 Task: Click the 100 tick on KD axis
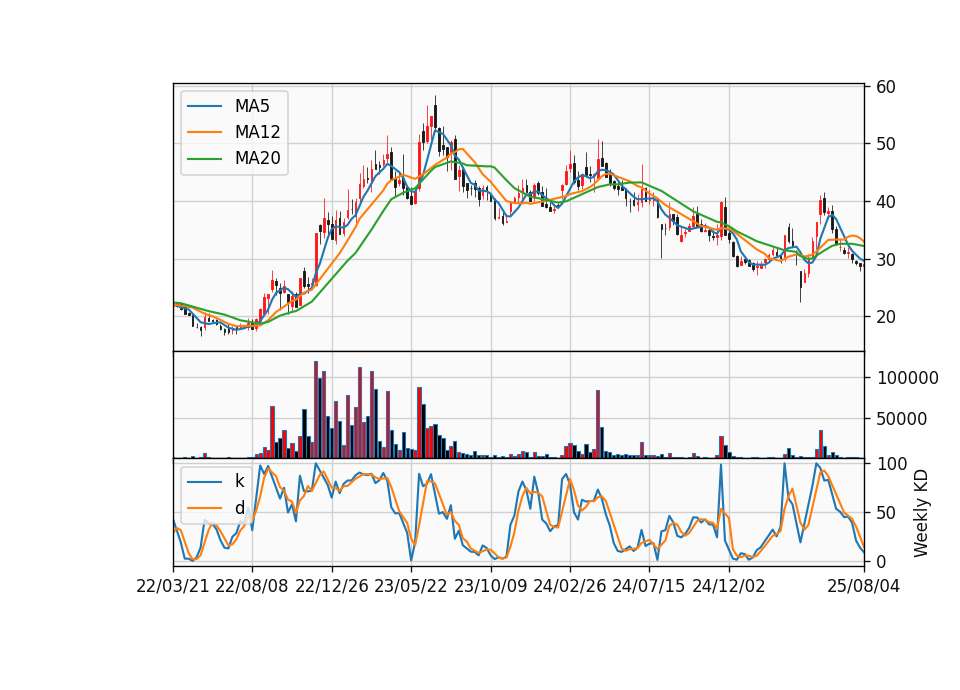[x=893, y=464]
